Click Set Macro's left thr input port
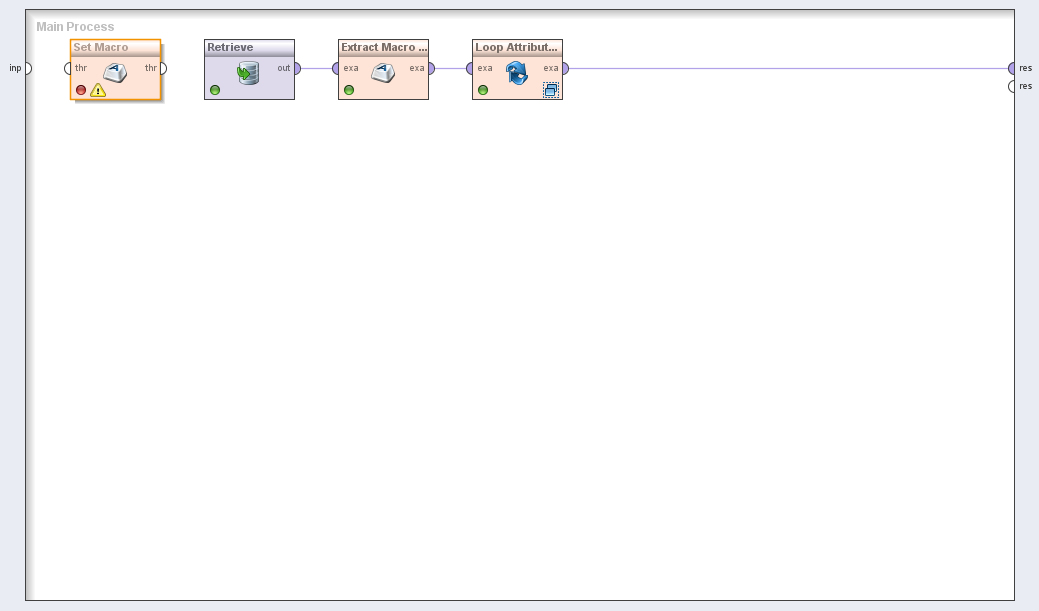1039x611 pixels. [x=68, y=68]
